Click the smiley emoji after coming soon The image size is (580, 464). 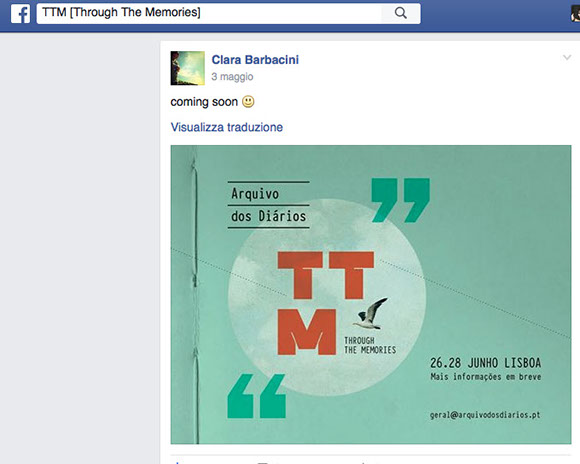click(248, 101)
